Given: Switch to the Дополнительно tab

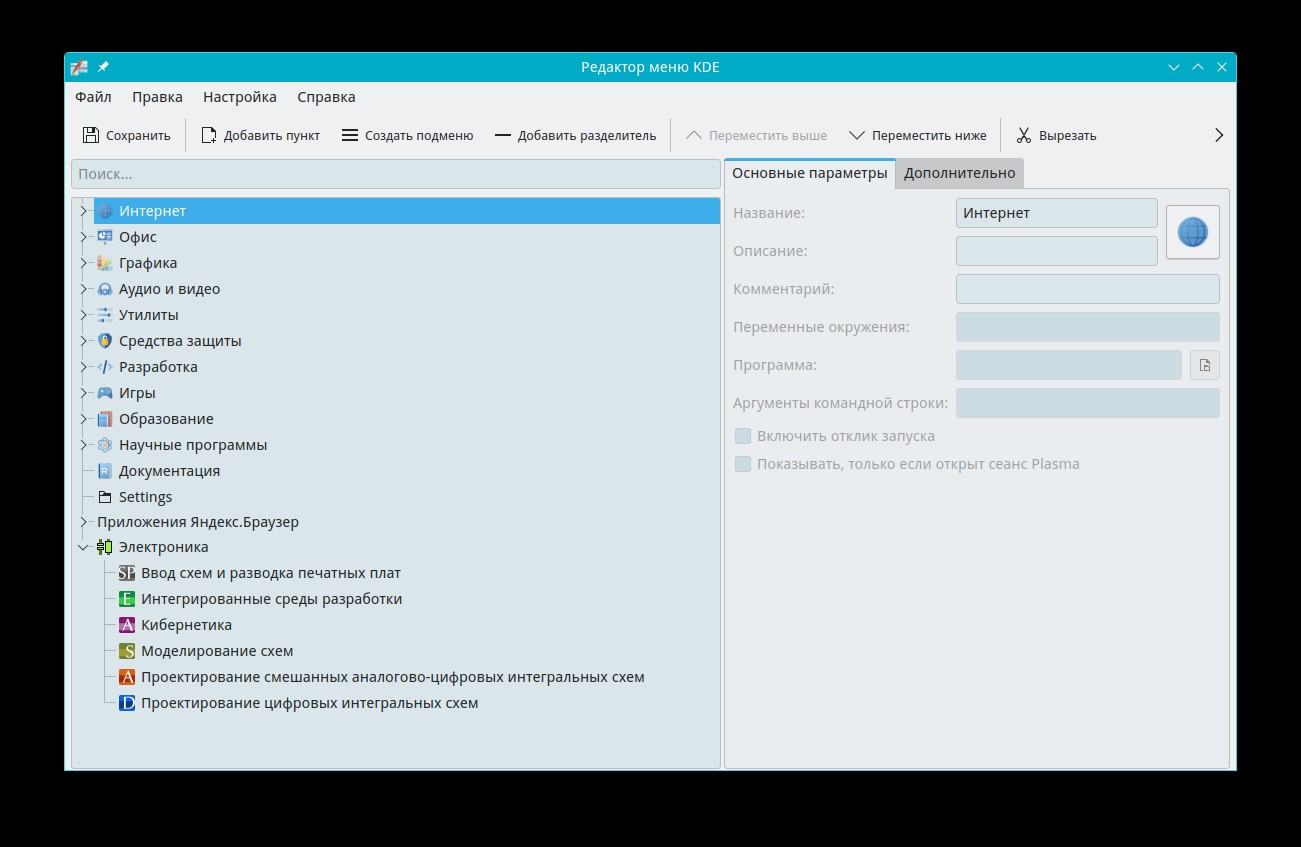Looking at the screenshot, I should pyautogui.click(x=960, y=173).
